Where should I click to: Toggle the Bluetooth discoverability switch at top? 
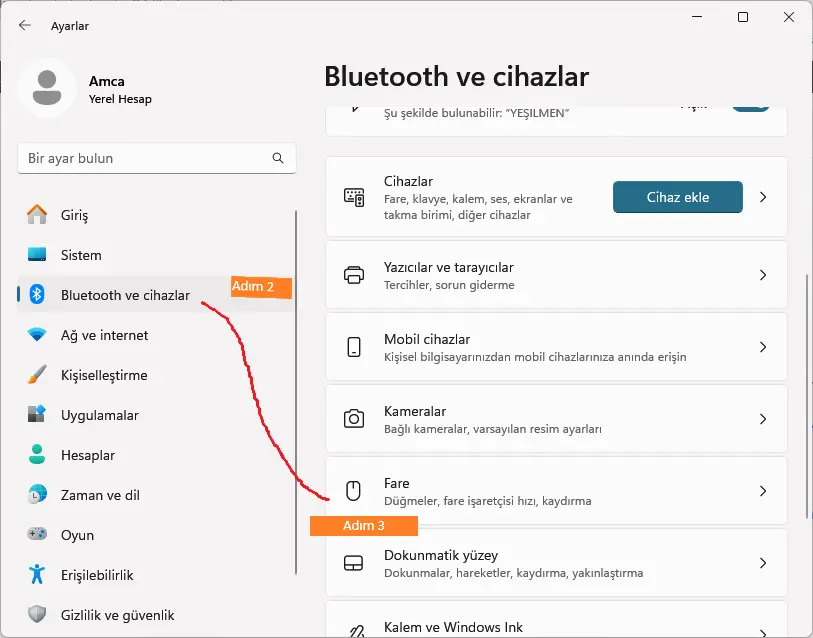click(x=750, y=107)
